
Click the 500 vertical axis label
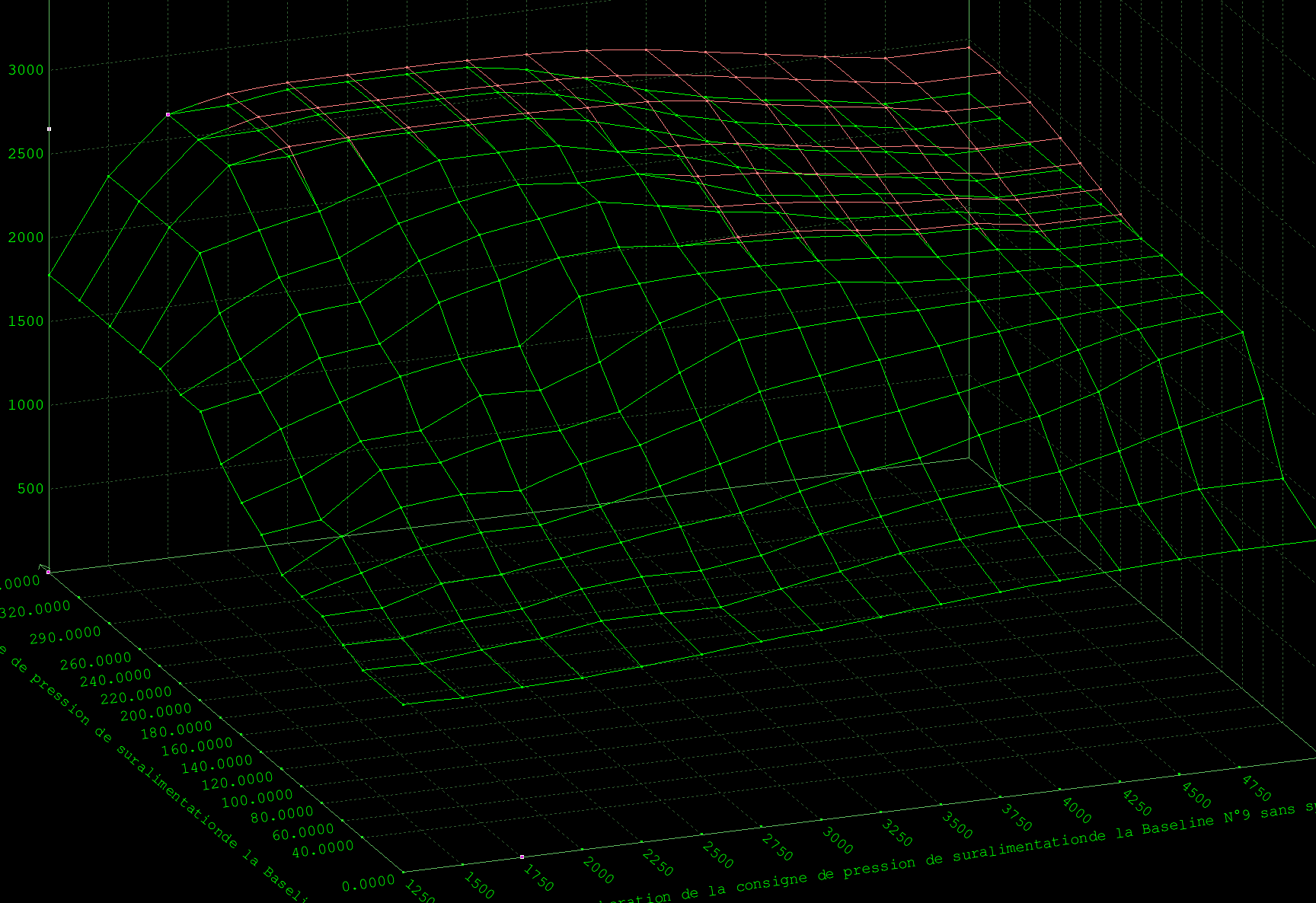click(x=30, y=489)
